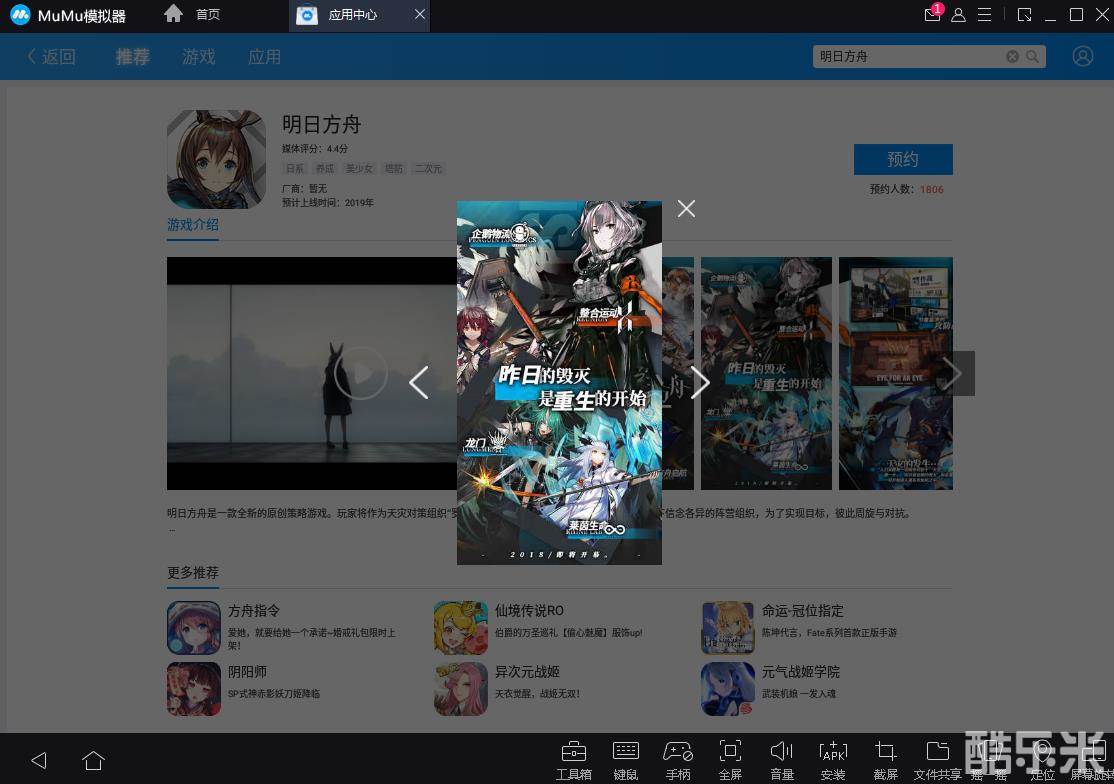Open 手柄 gamepad settings
1114x784 pixels.
(678, 759)
